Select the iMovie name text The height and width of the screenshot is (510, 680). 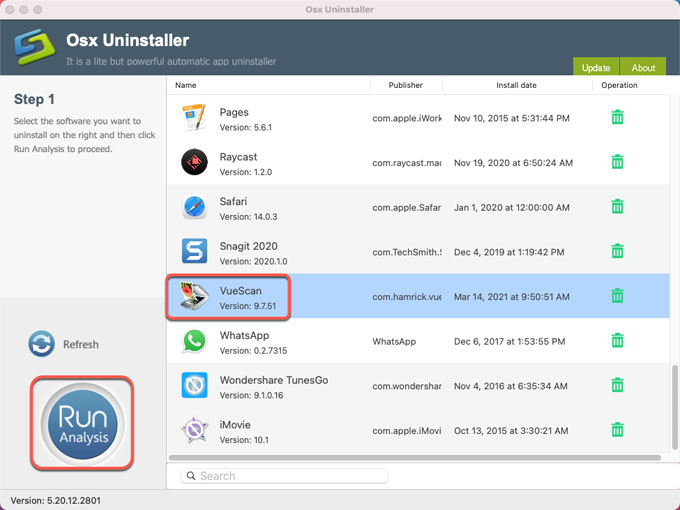[235, 425]
